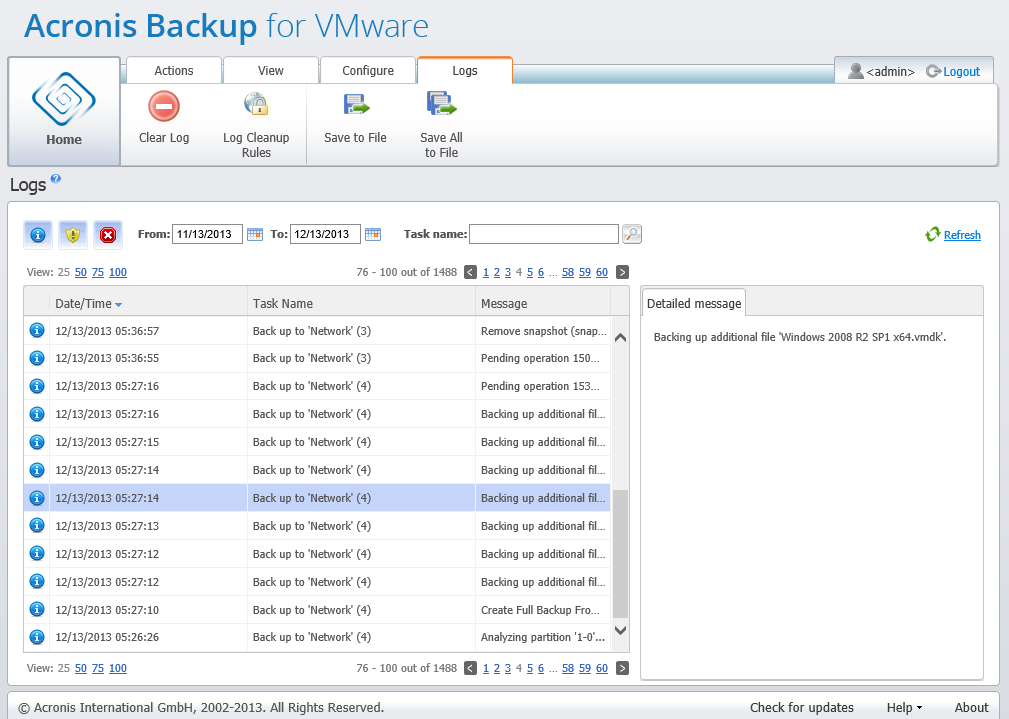1009x719 pixels.
Task: Click the admin user icon
Action: (x=855, y=71)
